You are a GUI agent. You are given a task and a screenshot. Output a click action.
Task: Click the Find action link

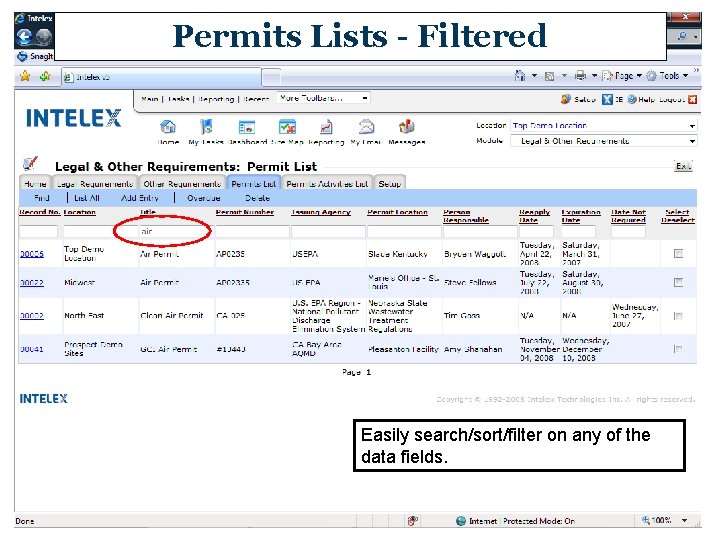[42, 198]
